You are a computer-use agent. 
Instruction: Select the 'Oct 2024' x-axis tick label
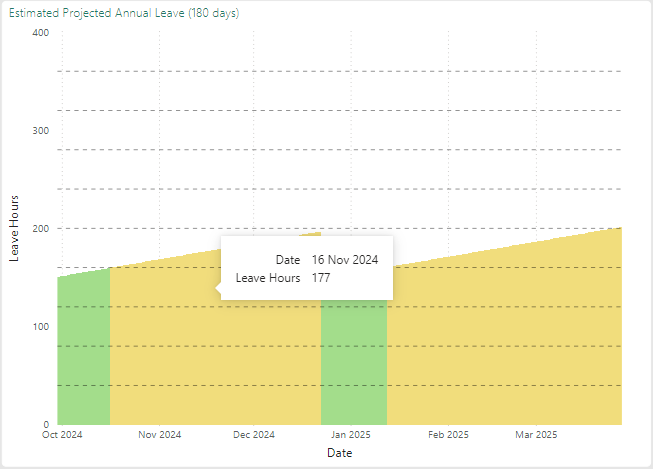pyautogui.click(x=62, y=436)
